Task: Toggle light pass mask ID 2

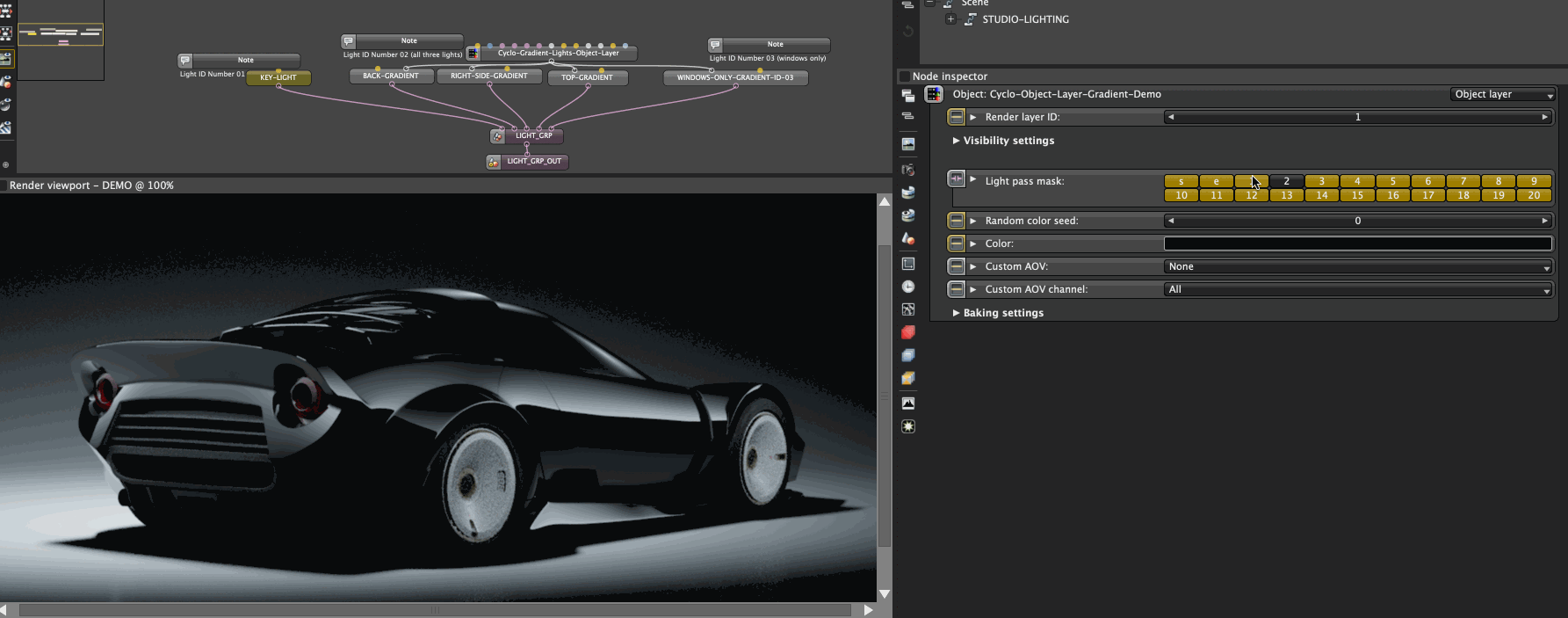Action: pos(1287,181)
